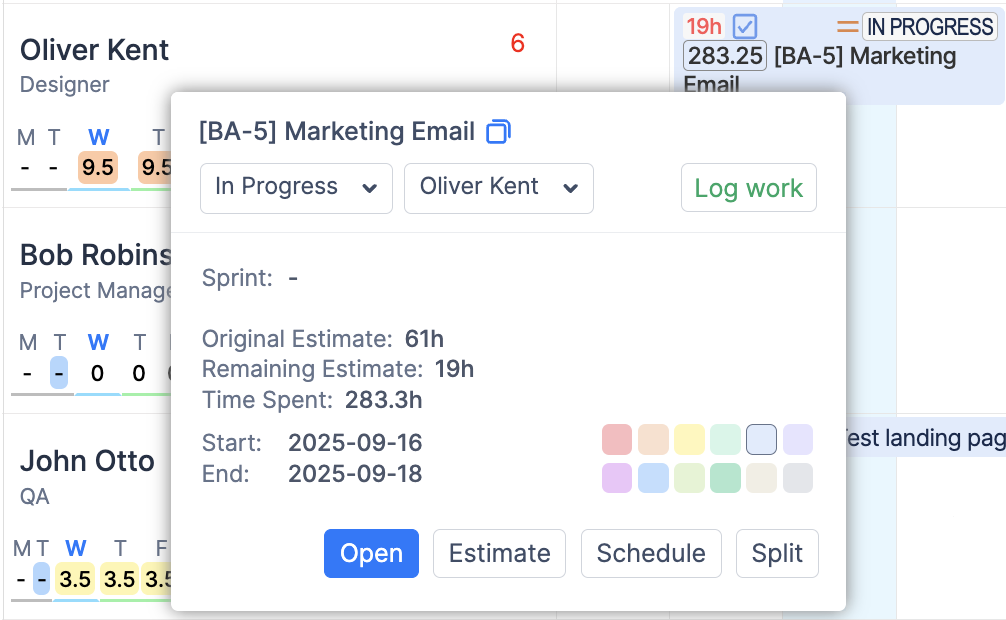The width and height of the screenshot is (1006, 620).
Task: Pick the red color swatch
Action: pyautogui.click(x=617, y=440)
